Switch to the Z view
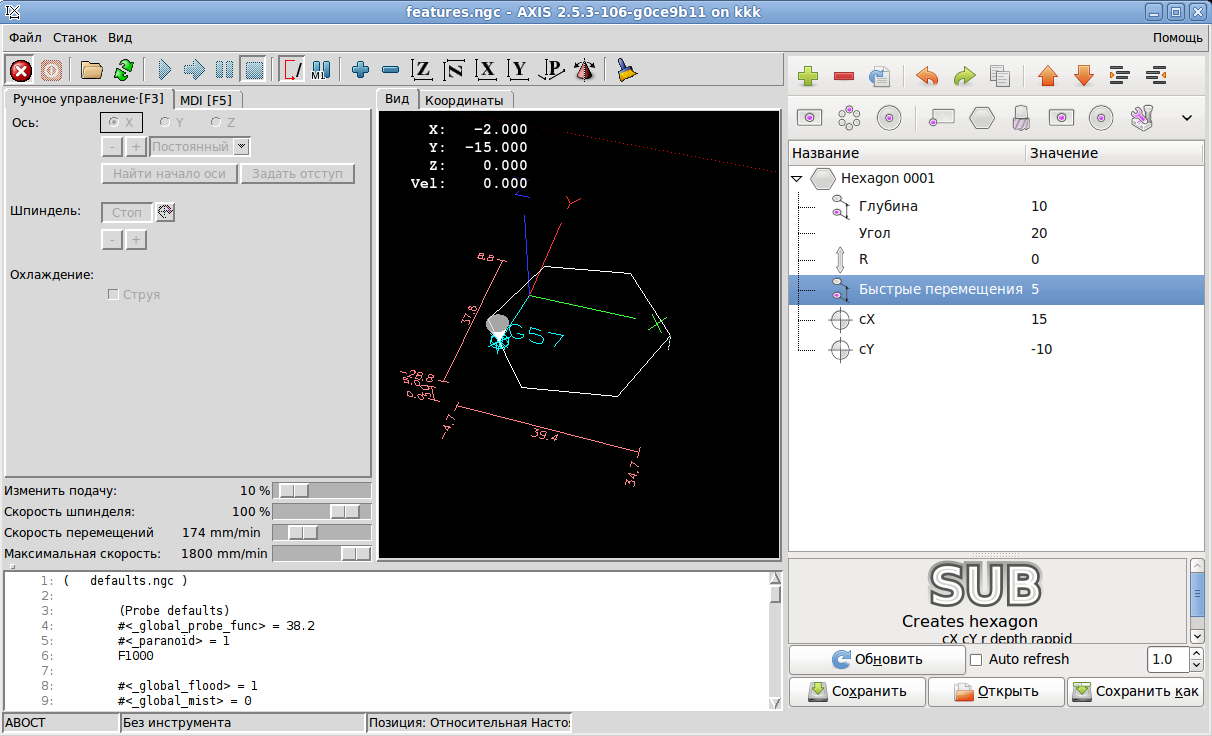 coord(422,70)
